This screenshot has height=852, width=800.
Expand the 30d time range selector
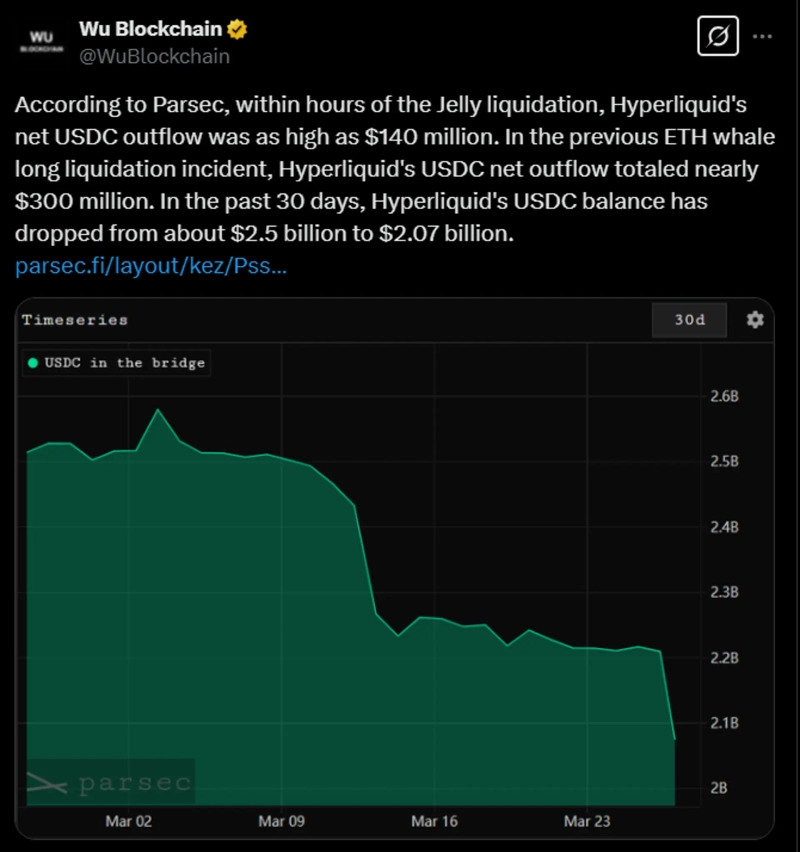click(689, 320)
